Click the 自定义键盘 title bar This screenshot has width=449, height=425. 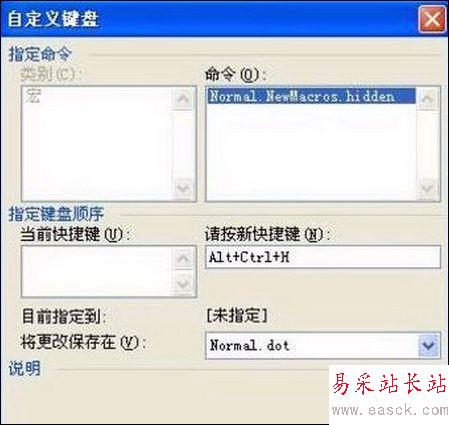[210, 19]
